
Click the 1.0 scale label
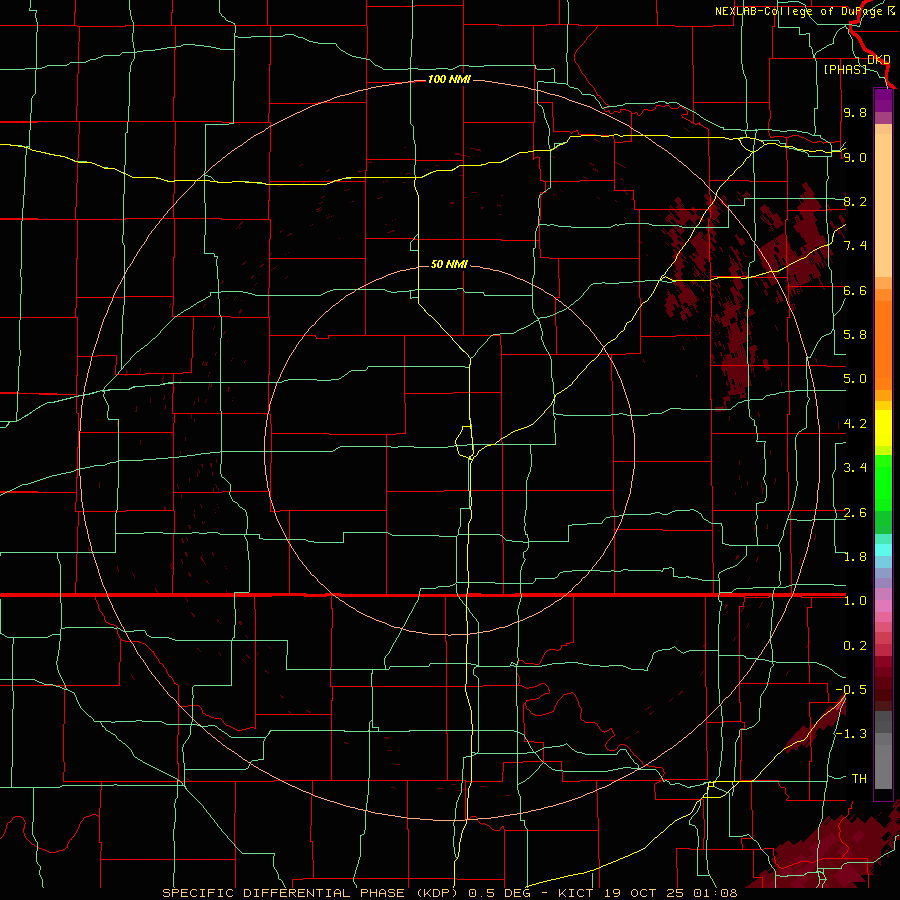[x=855, y=601]
